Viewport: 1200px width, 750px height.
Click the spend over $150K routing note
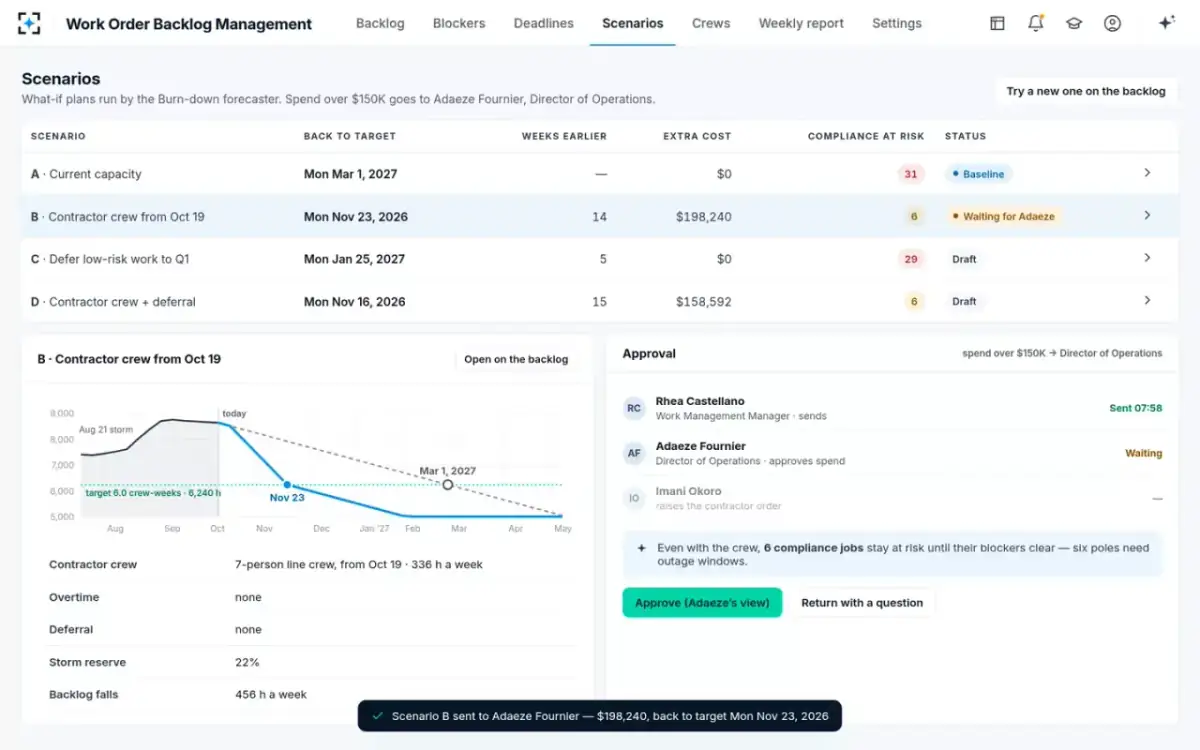[x=1062, y=353]
